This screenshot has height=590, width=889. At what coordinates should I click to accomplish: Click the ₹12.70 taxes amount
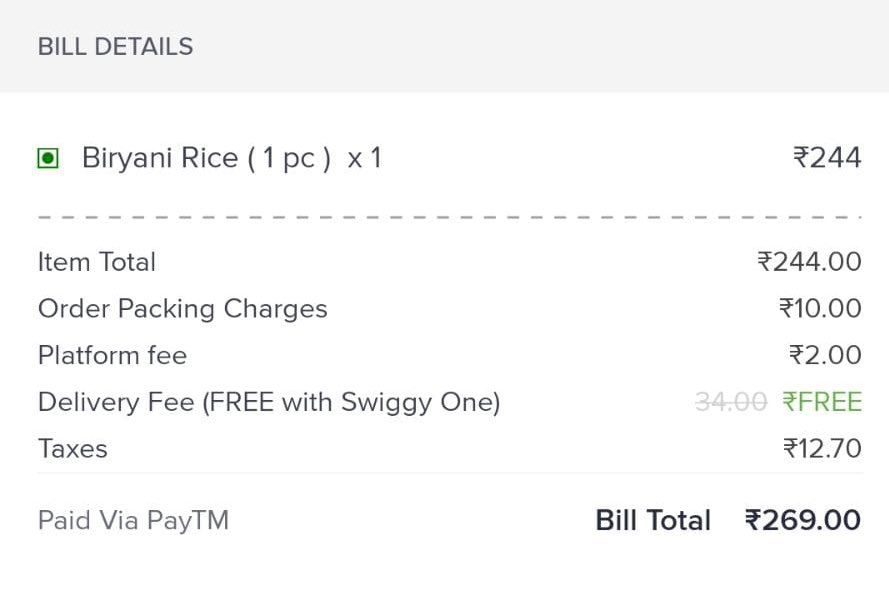822,448
